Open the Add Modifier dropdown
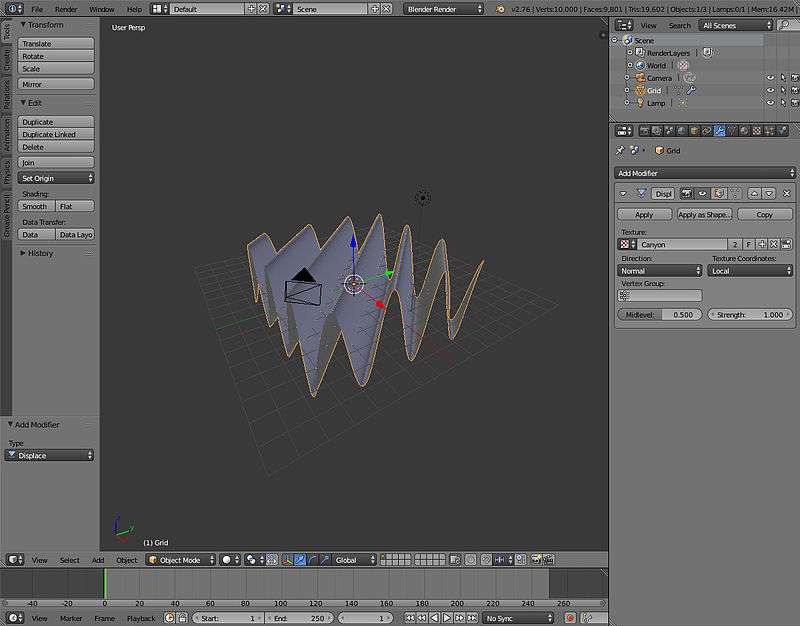Screen dimensions: 800x626 (x=705, y=173)
